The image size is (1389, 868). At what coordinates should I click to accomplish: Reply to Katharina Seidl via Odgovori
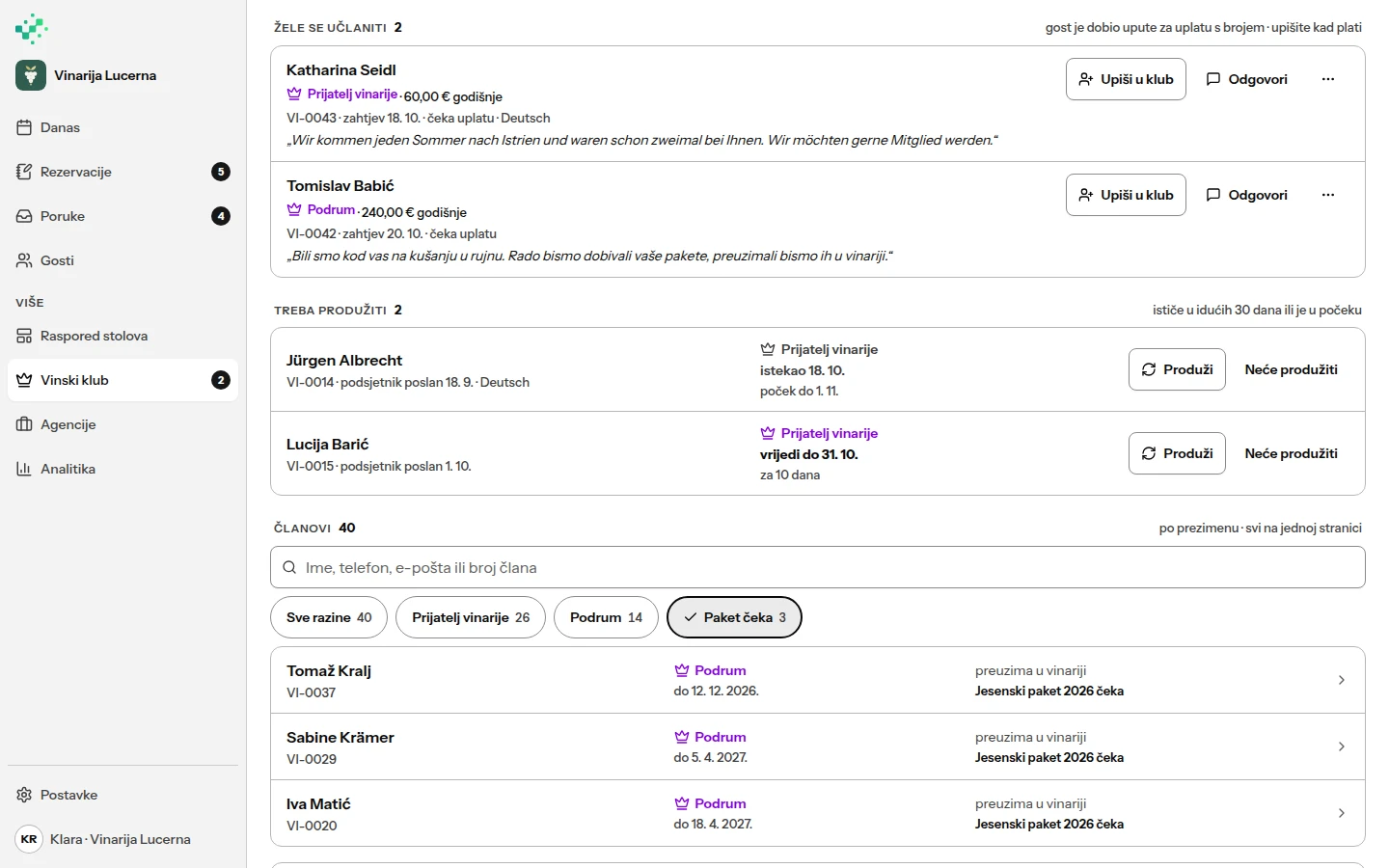[1246, 79]
